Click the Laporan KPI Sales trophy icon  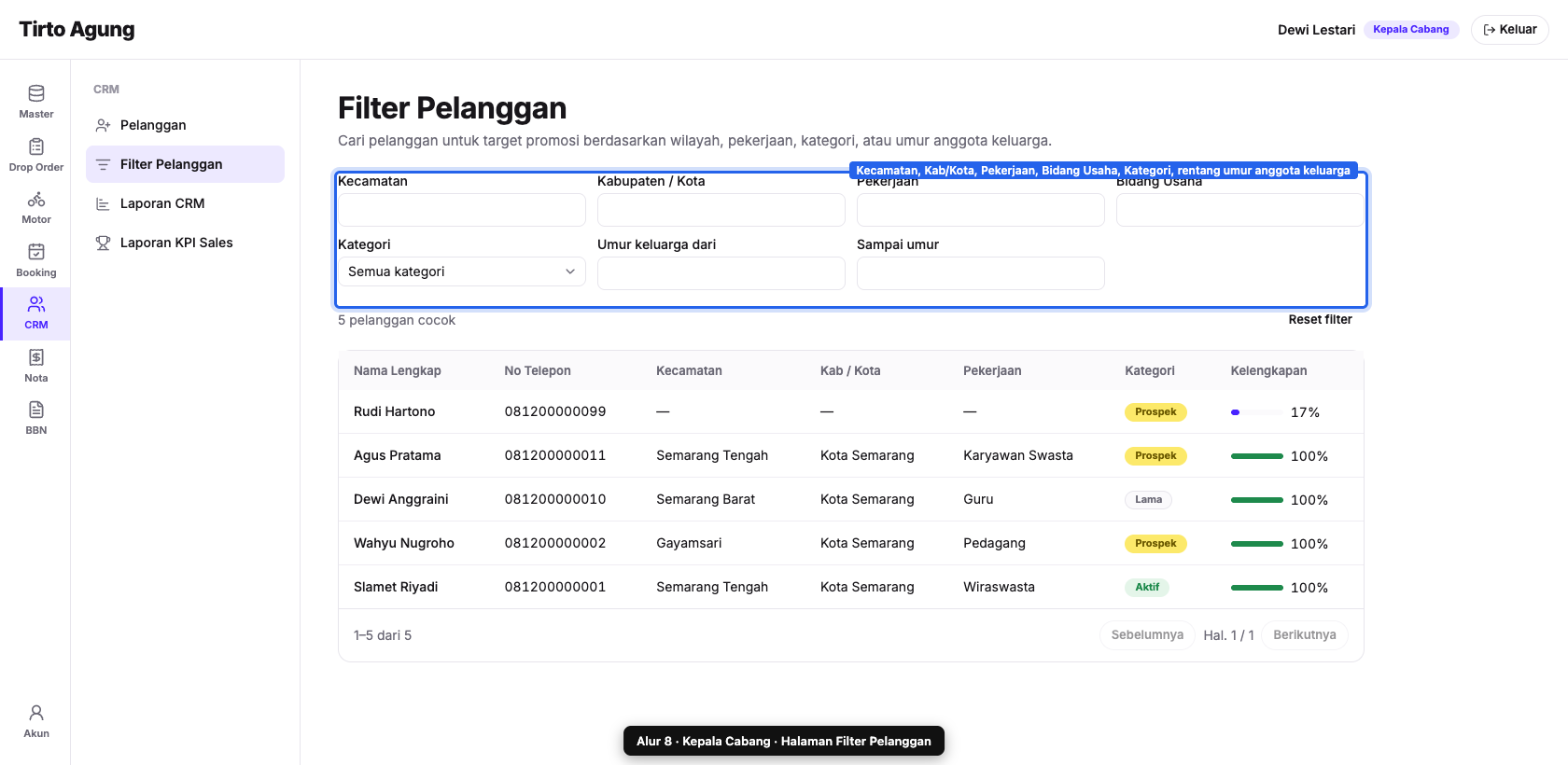pyautogui.click(x=103, y=243)
